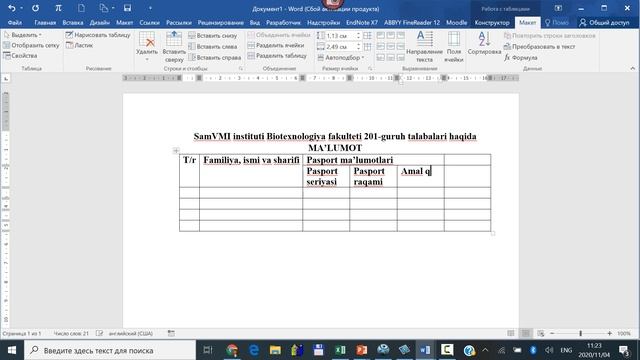
Task: Open the Рецензирование tab
Action: click(220, 22)
